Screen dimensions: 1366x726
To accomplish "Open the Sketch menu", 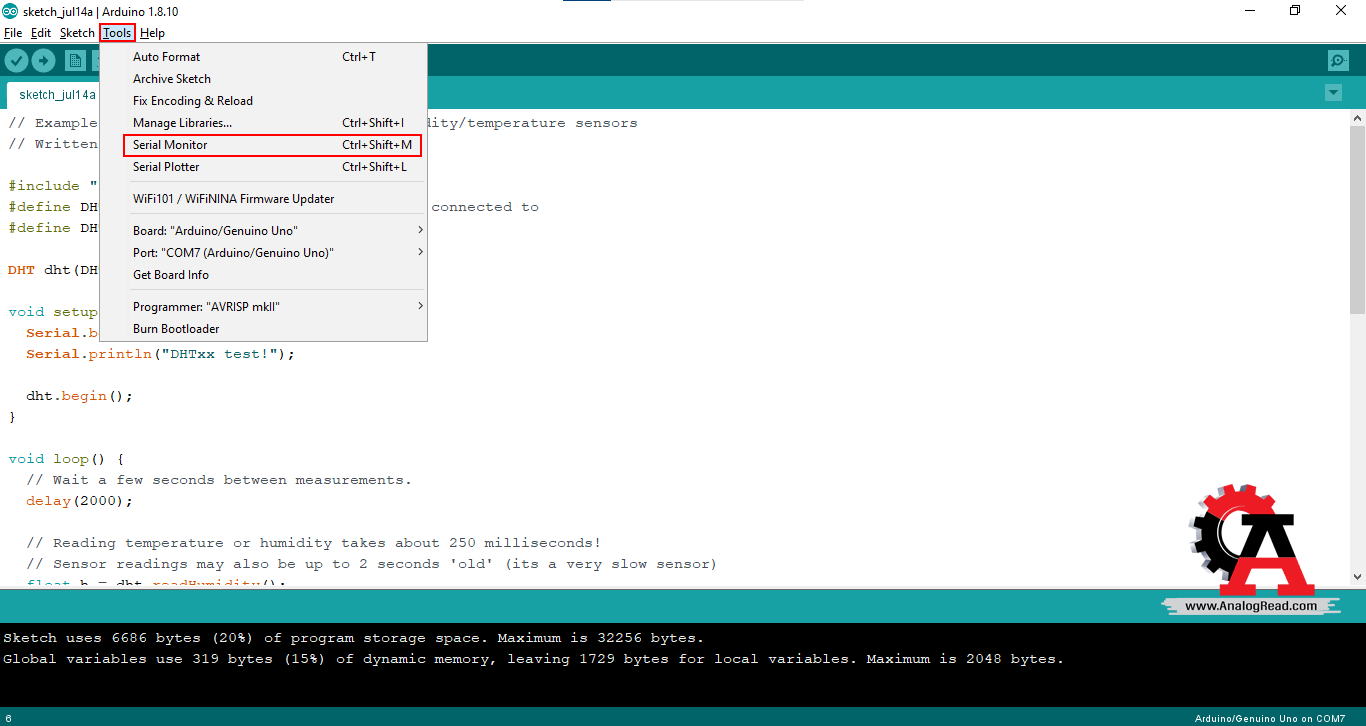I will click(x=77, y=33).
